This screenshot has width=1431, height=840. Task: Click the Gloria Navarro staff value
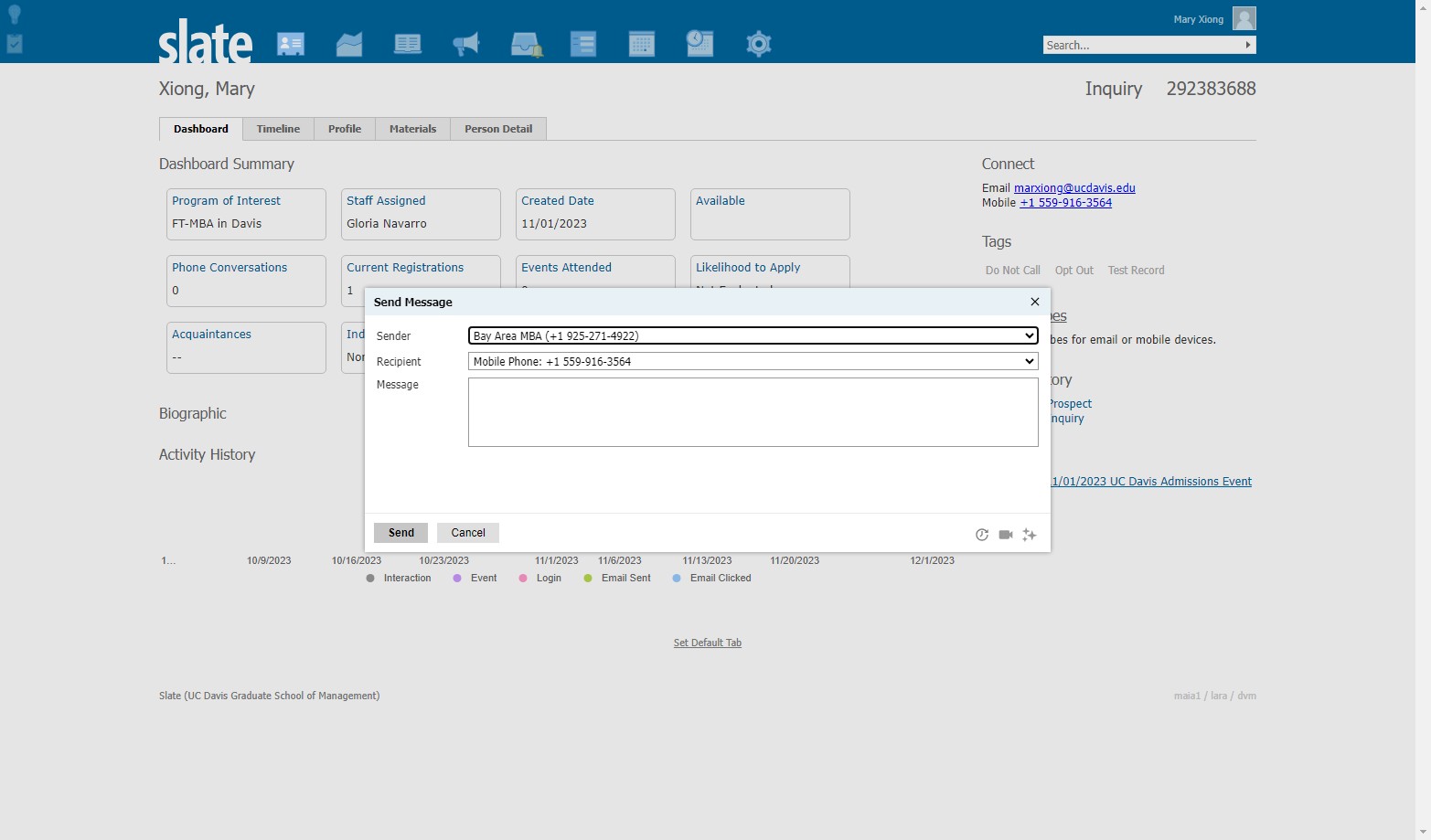coord(387,224)
